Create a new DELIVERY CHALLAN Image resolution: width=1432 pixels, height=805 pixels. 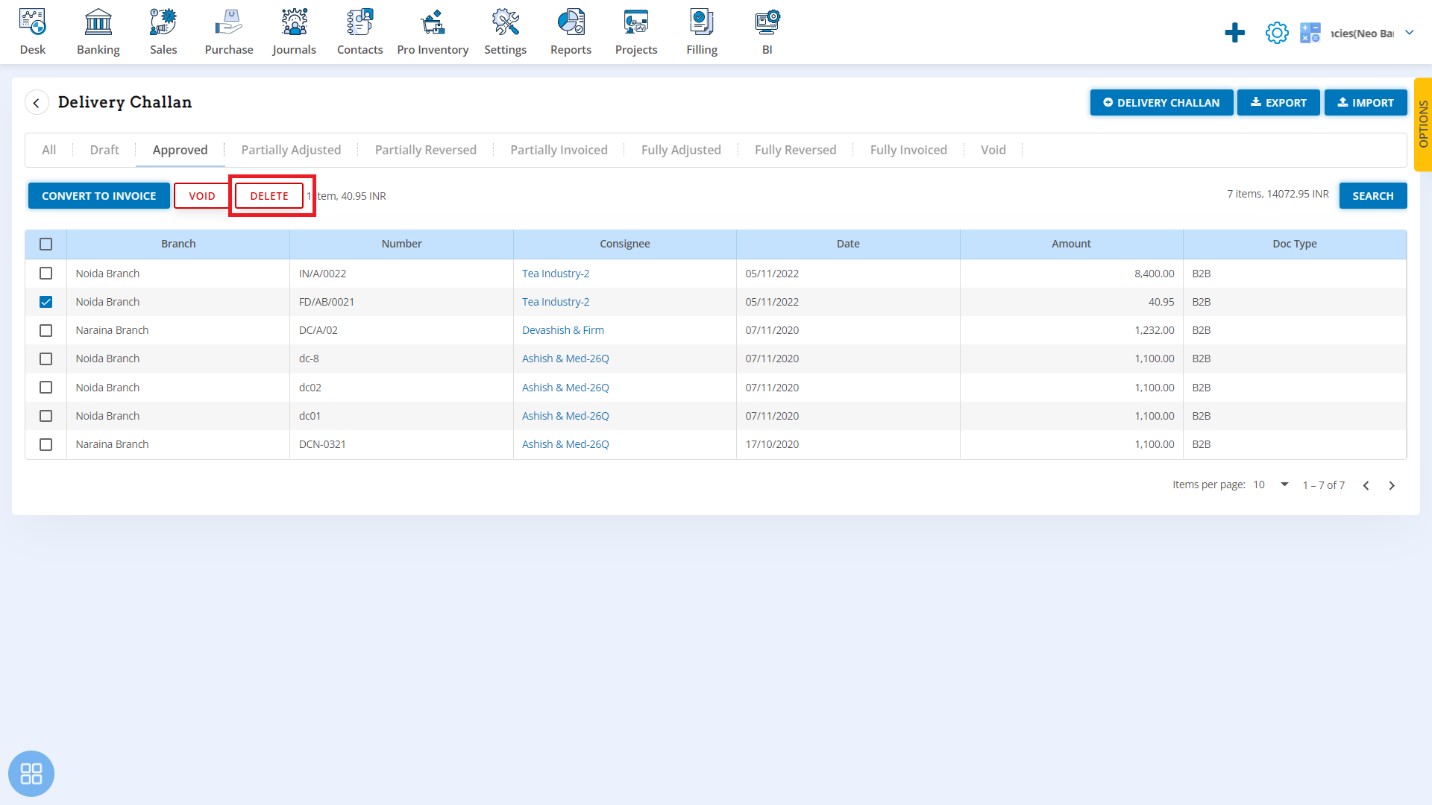pyautogui.click(x=1161, y=103)
